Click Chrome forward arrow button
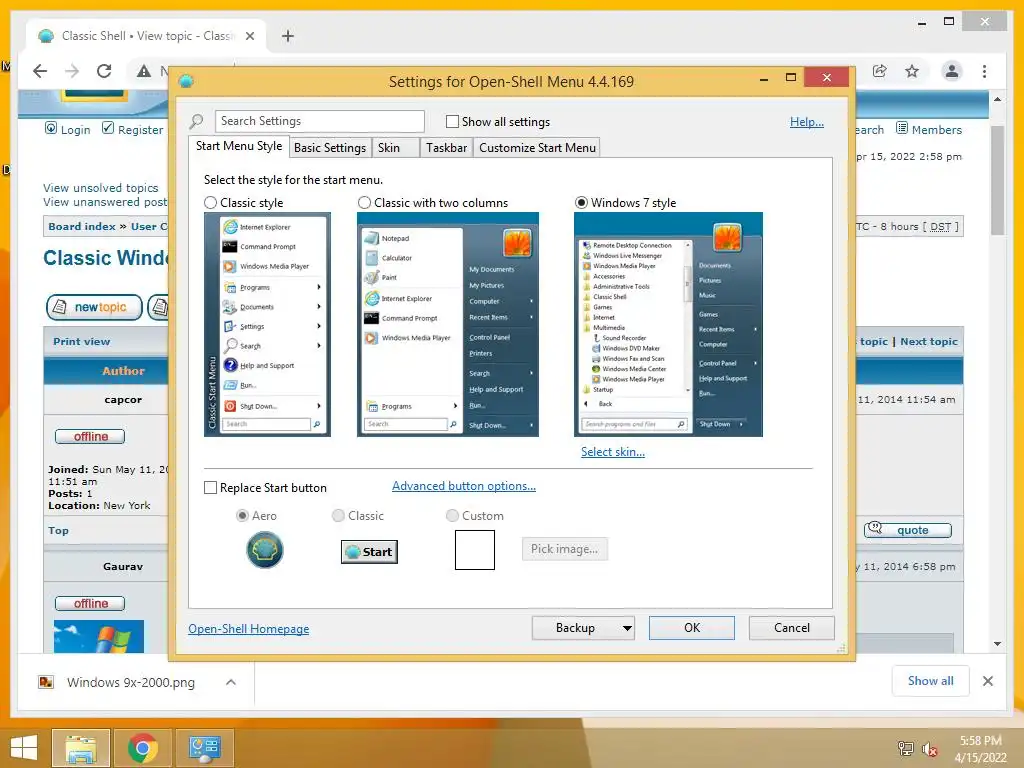 click(72, 71)
